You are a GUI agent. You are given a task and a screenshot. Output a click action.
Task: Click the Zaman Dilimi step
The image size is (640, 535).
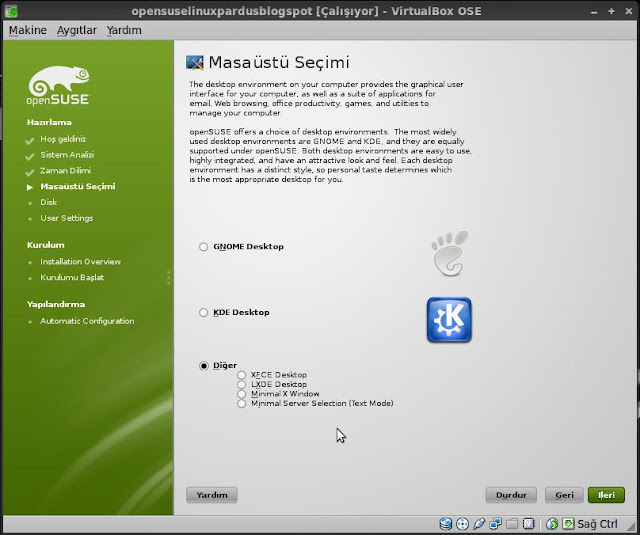65,171
